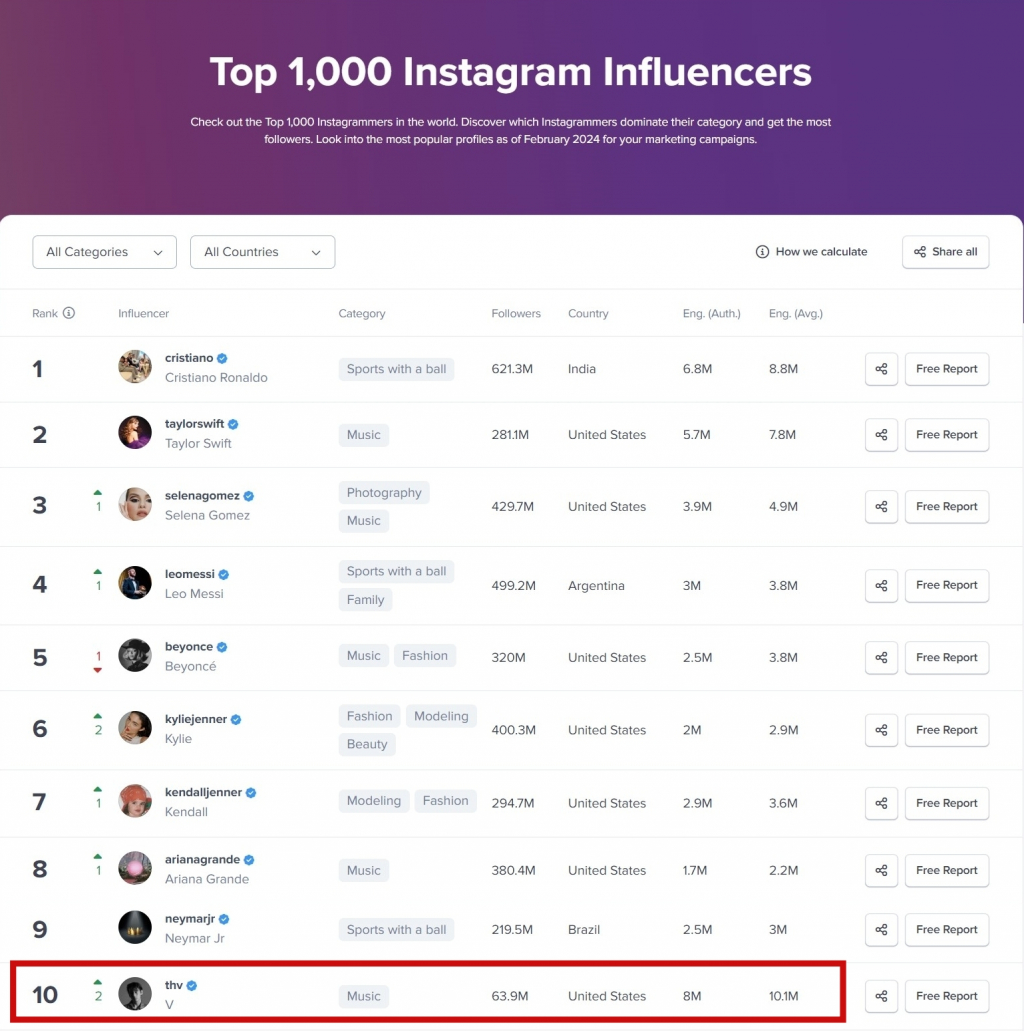
Task: Open Cristiano Ronaldo profile picture
Action: coord(135,367)
